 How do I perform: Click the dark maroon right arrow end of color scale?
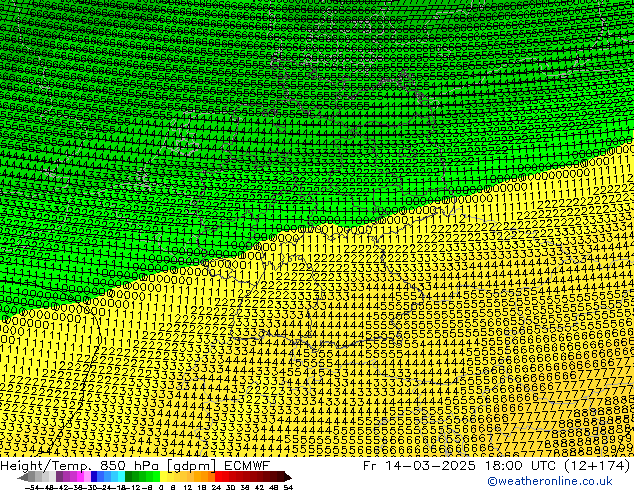[288, 477]
